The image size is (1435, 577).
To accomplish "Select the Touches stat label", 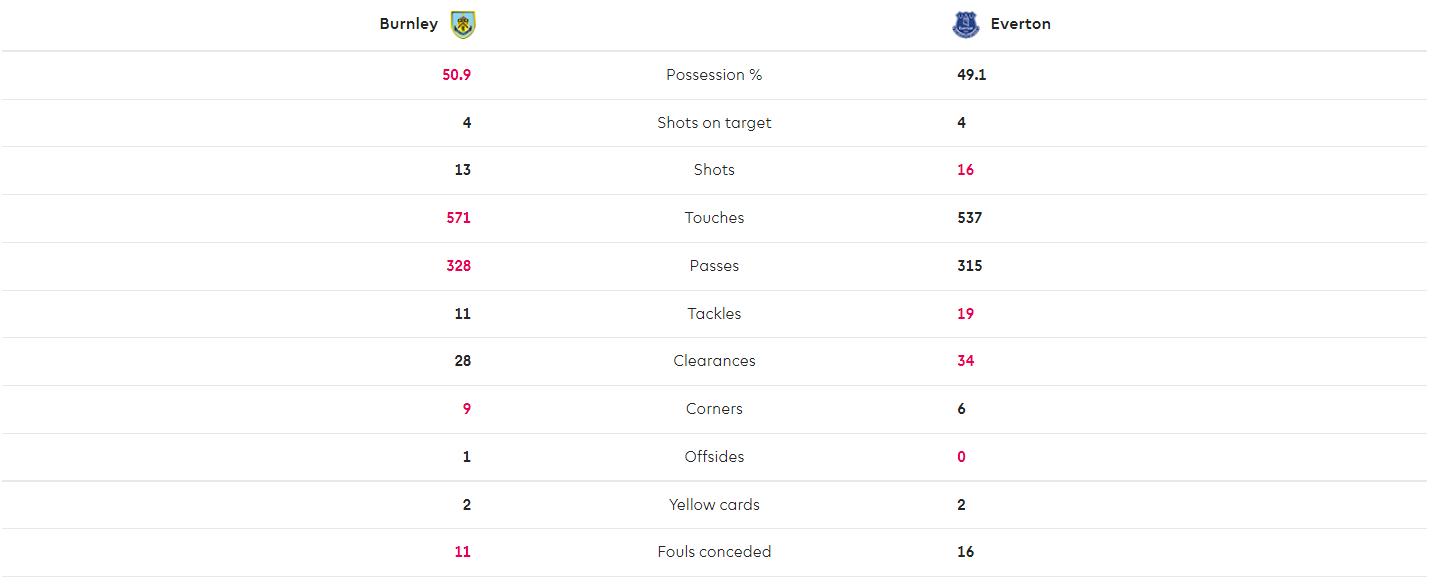I will (714, 218).
